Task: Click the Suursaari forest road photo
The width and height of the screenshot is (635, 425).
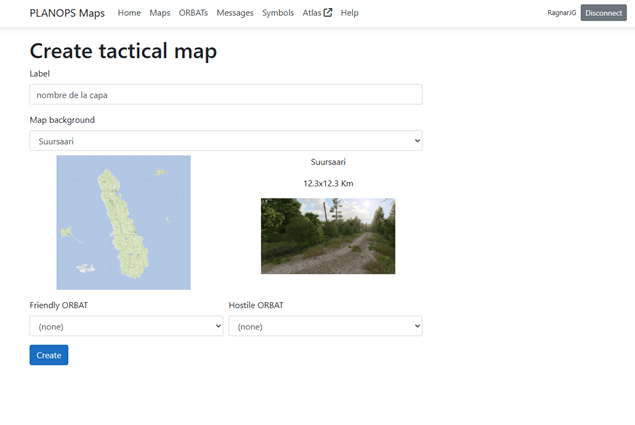Action: coord(328,236)
